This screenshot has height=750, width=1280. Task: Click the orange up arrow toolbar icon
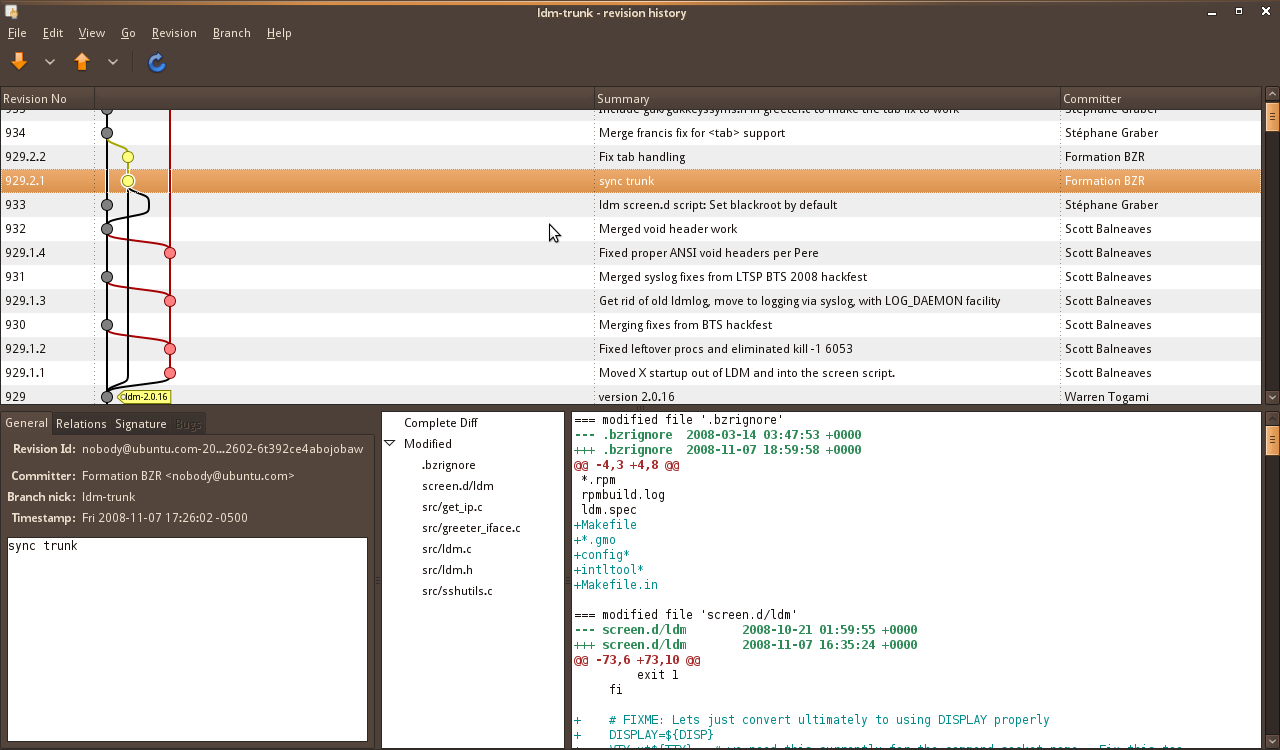coord(82,62)
